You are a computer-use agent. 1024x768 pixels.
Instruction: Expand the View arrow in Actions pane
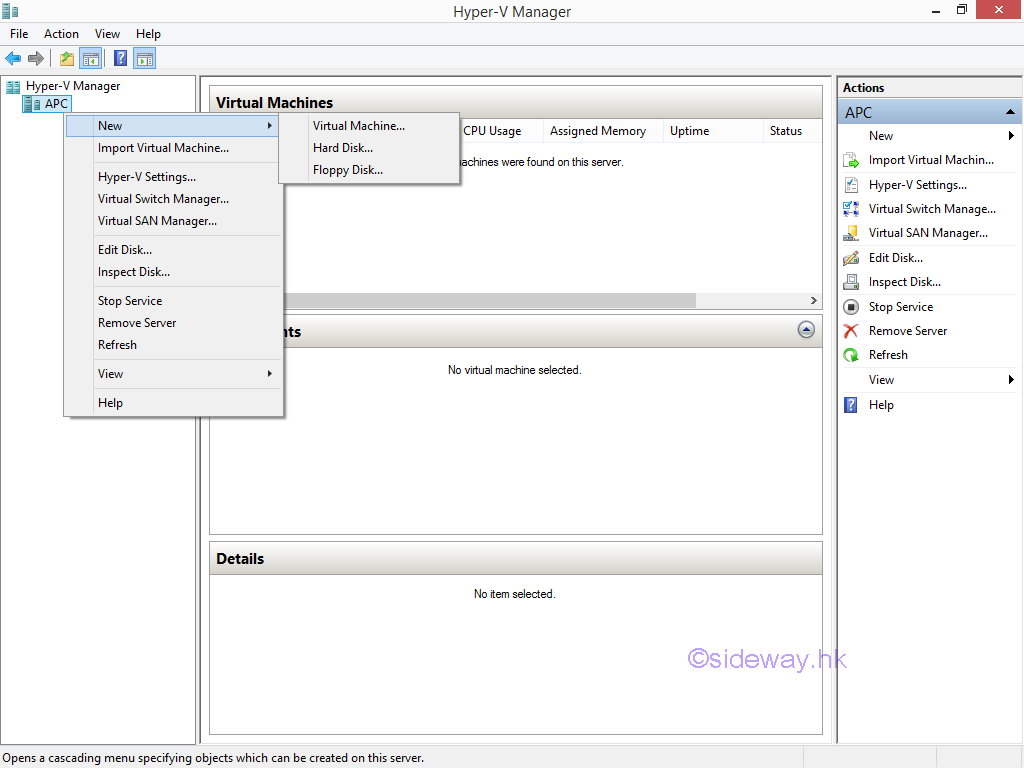(x=1011, y=380)
